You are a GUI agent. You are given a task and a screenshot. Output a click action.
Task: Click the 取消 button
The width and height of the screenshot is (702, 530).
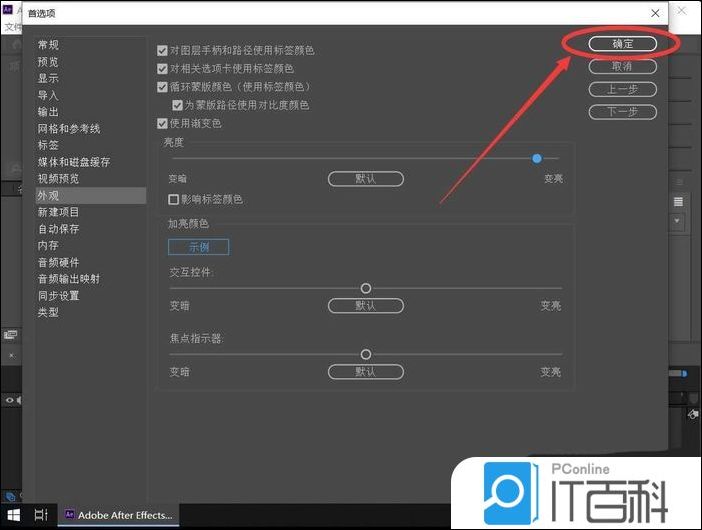click(622, 66)
